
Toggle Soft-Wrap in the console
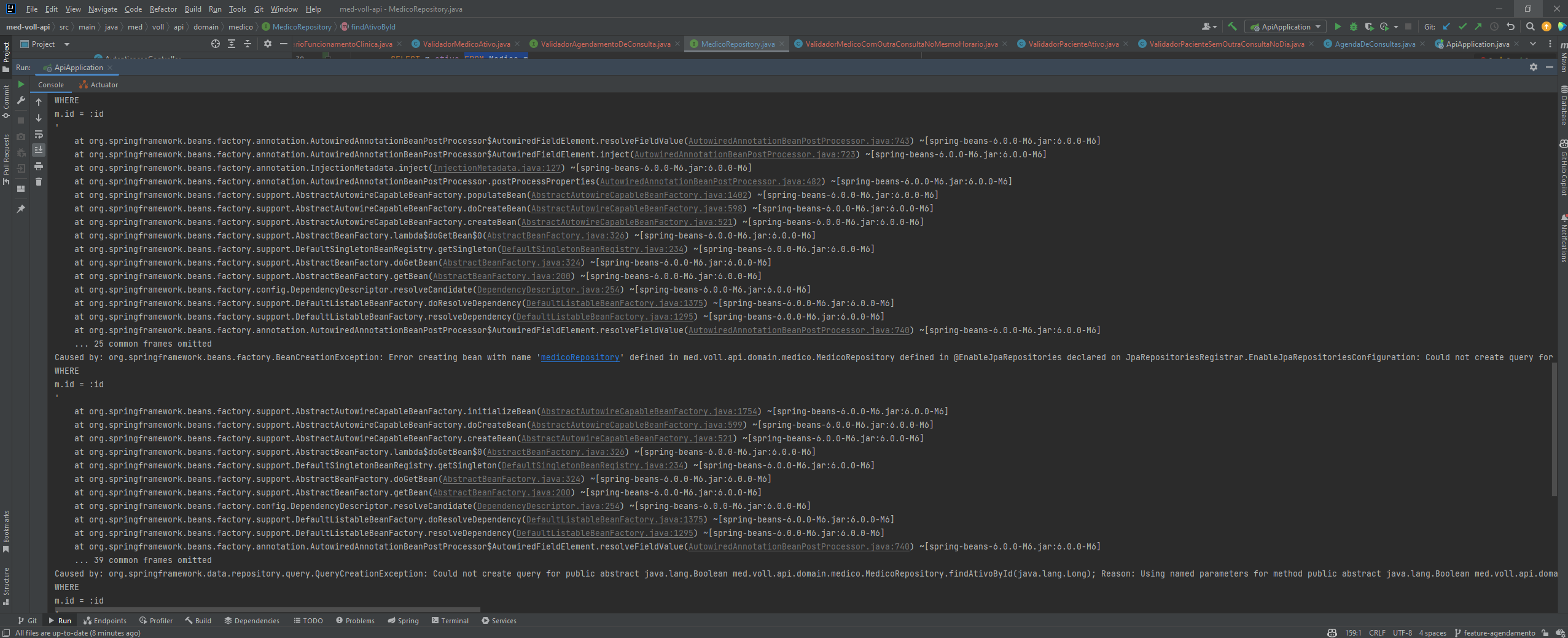pyautogui.click(x=39, y=134)
